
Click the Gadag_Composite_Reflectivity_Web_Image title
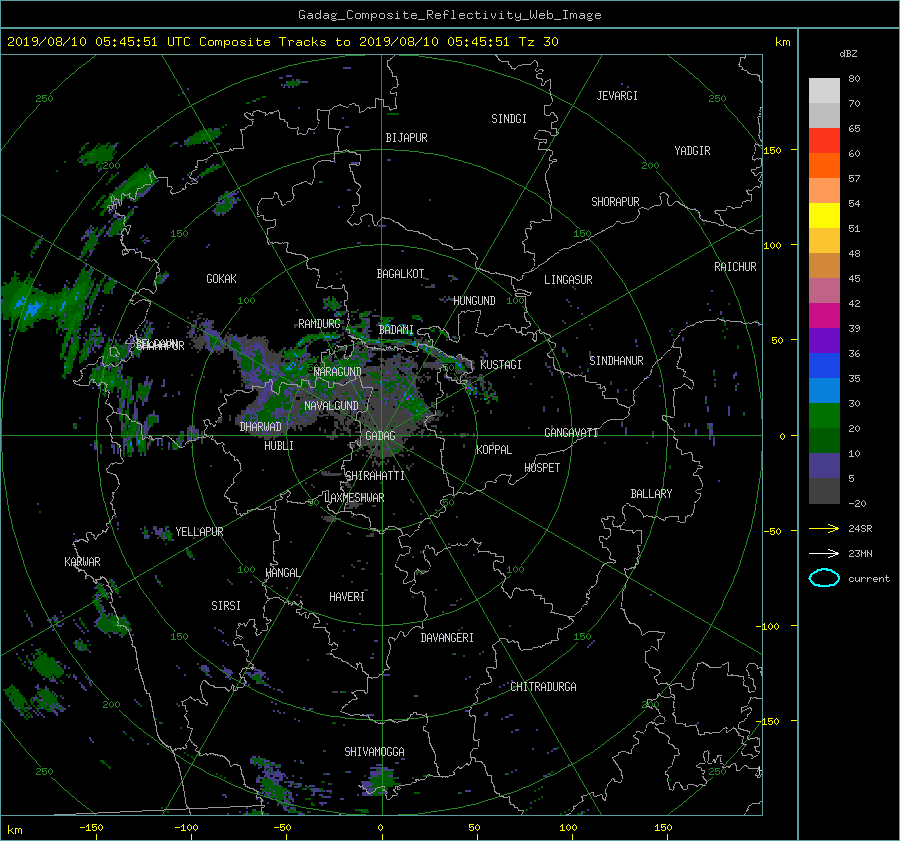coord(449,15)
